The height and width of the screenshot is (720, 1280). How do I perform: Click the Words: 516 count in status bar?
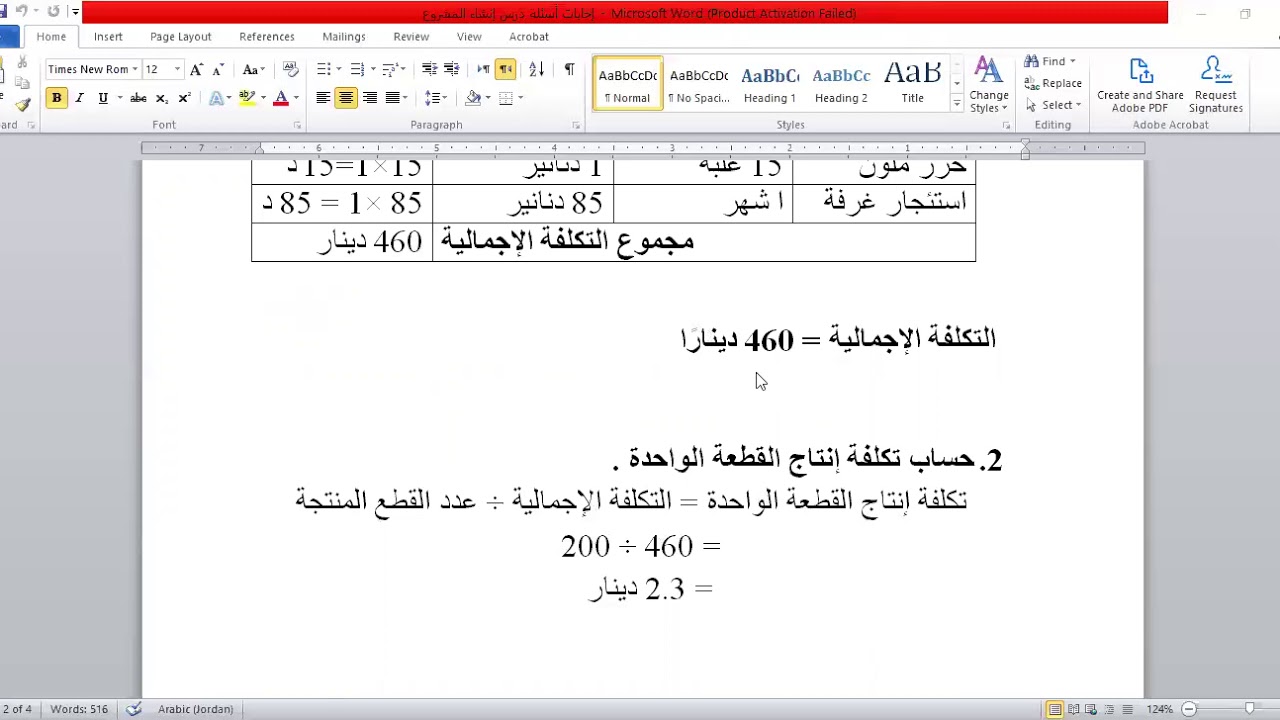click(79, 709)
